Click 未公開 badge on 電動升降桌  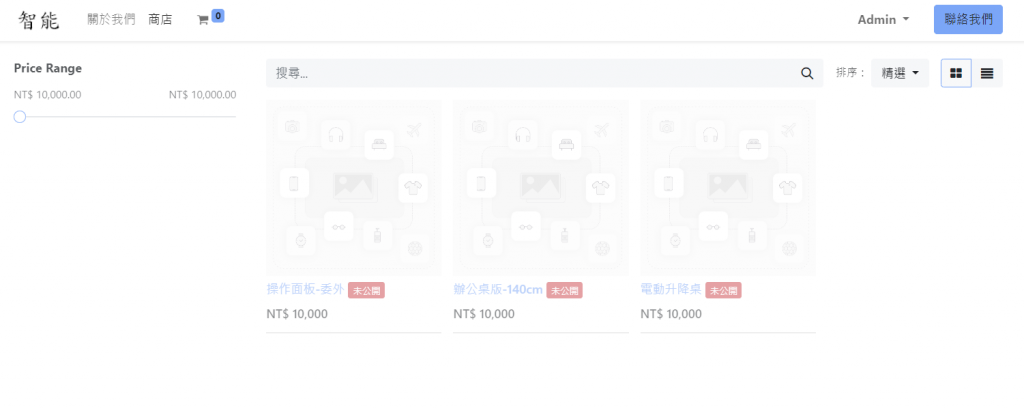click(x=723, y=290)
